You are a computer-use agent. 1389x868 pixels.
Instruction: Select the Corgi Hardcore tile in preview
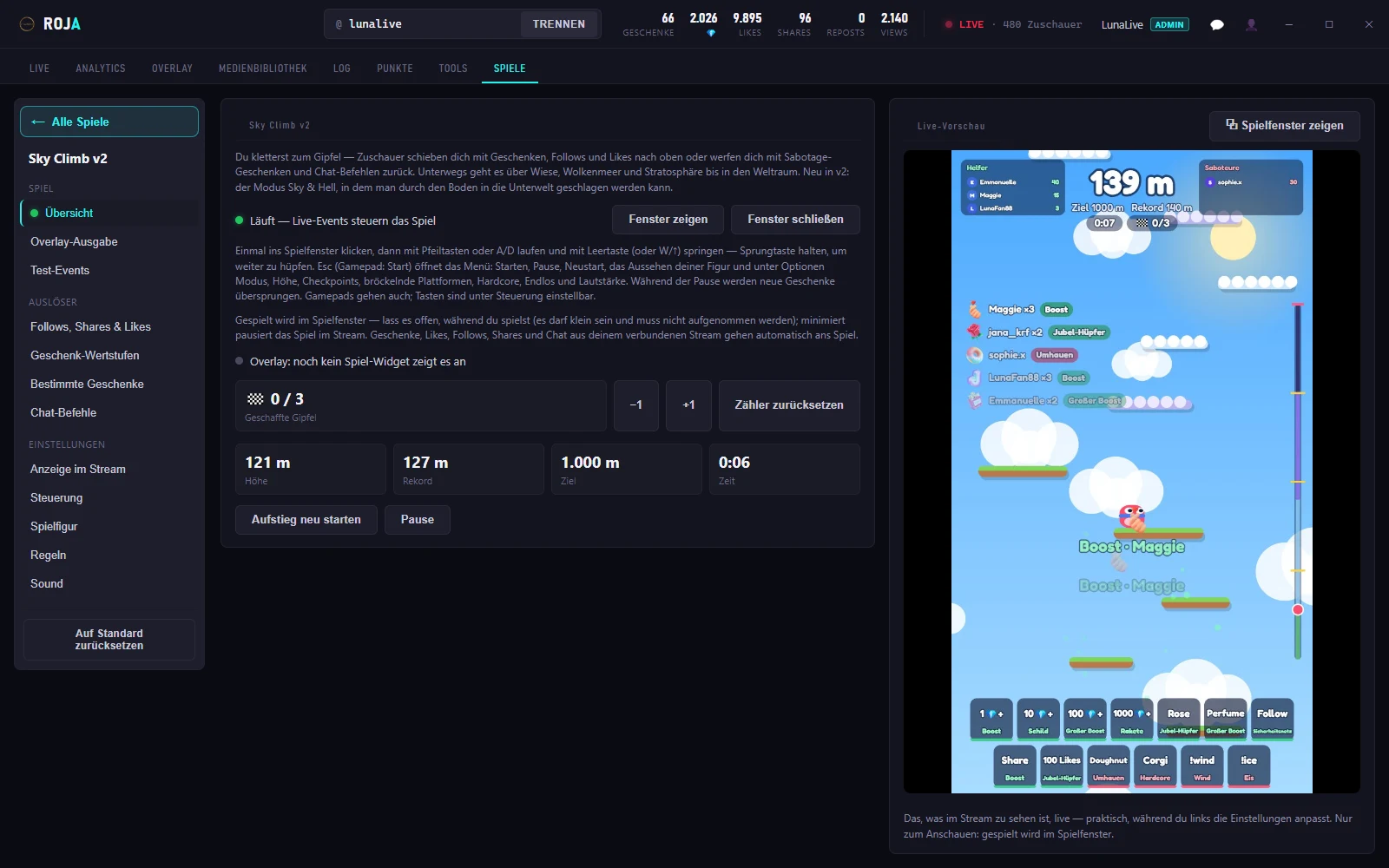pyautogui.click(x=1155, y=766)
